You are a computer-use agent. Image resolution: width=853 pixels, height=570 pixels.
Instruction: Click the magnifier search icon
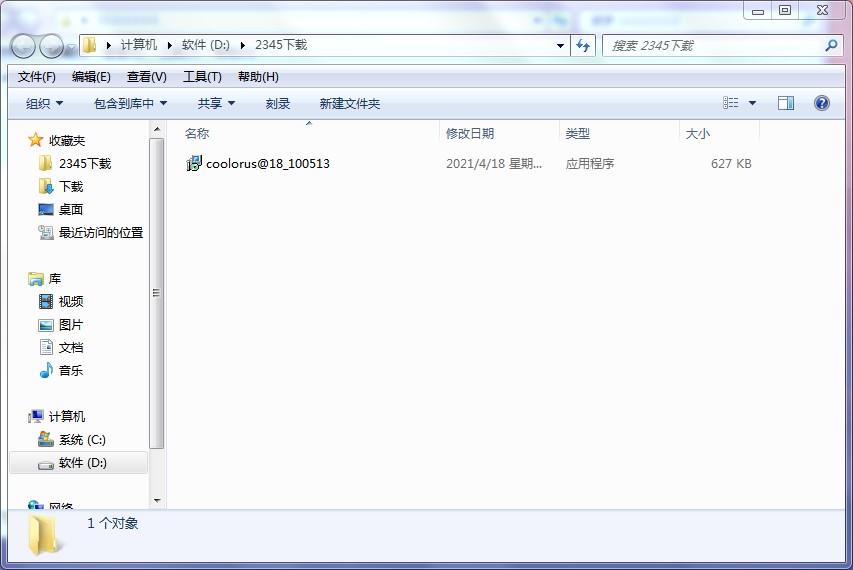[x=831, y=46]
